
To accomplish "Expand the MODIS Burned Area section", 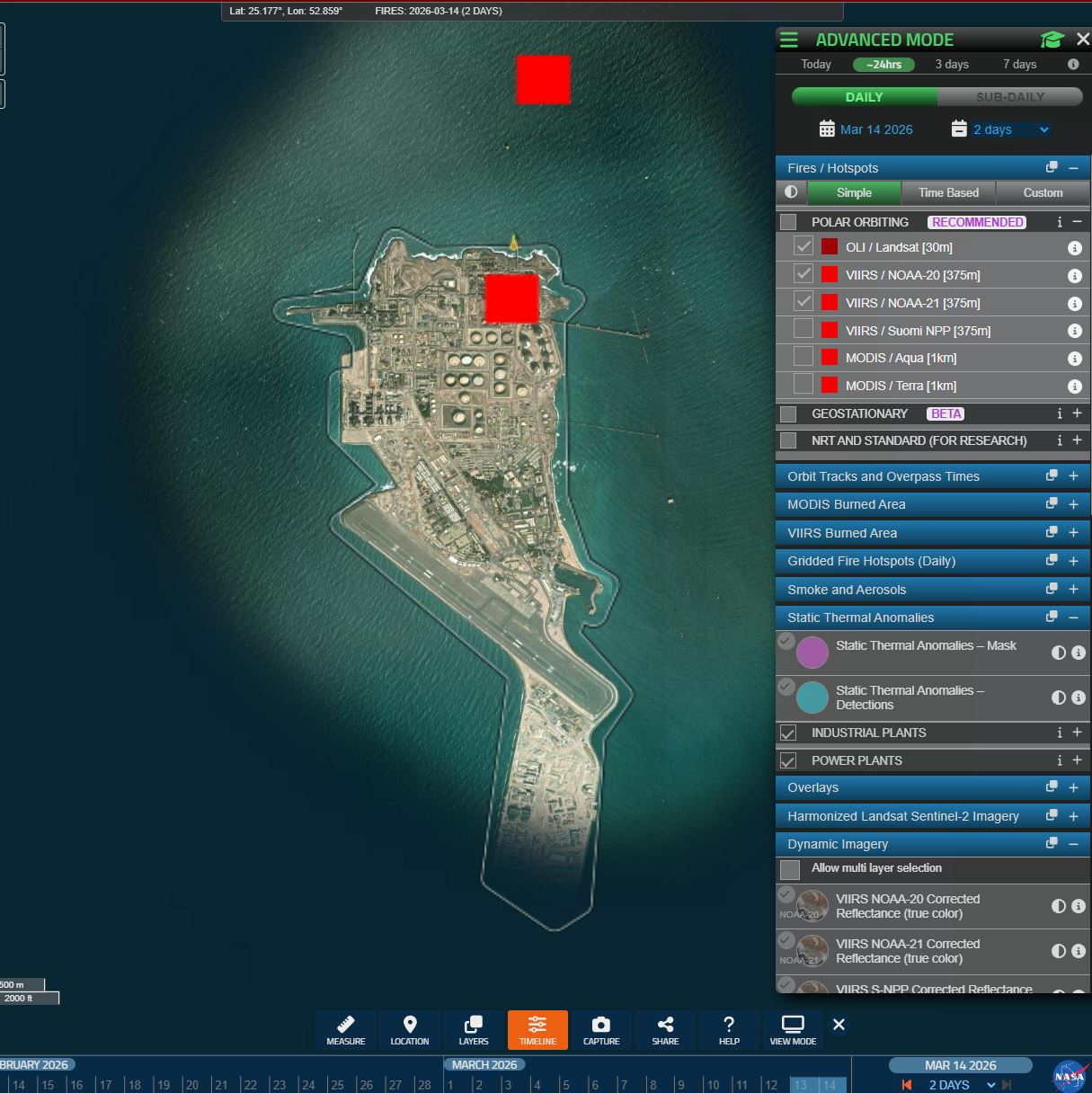I will click(x=1073, y=504).
